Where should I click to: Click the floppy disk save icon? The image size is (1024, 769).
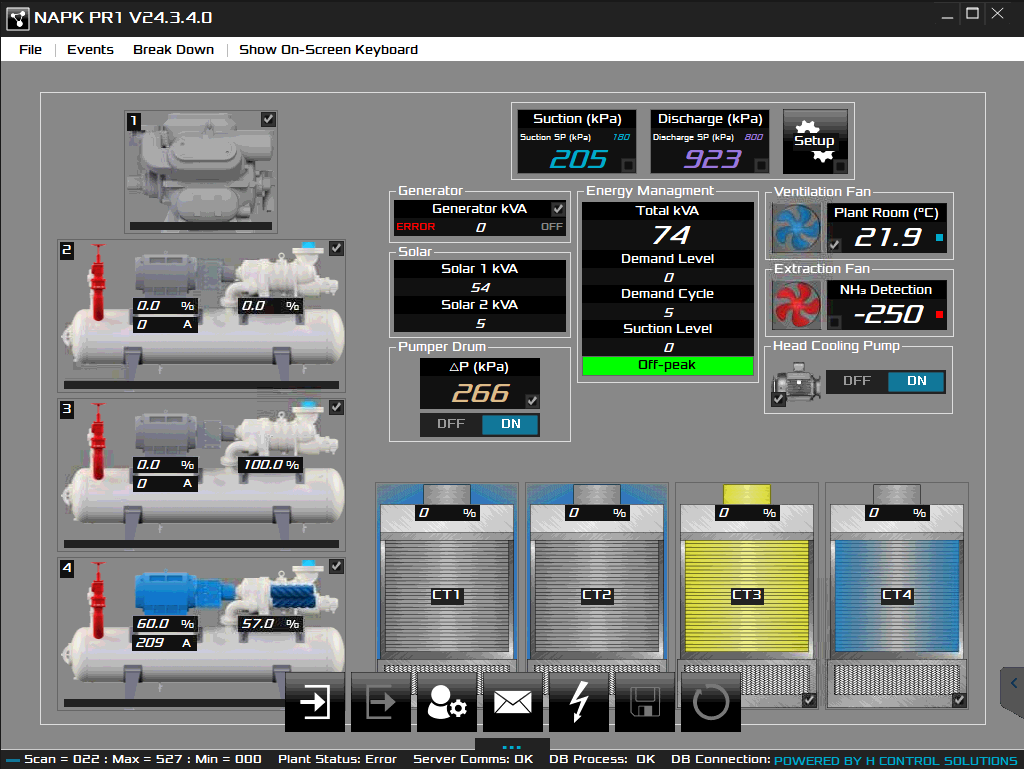[x=645, y=702]
